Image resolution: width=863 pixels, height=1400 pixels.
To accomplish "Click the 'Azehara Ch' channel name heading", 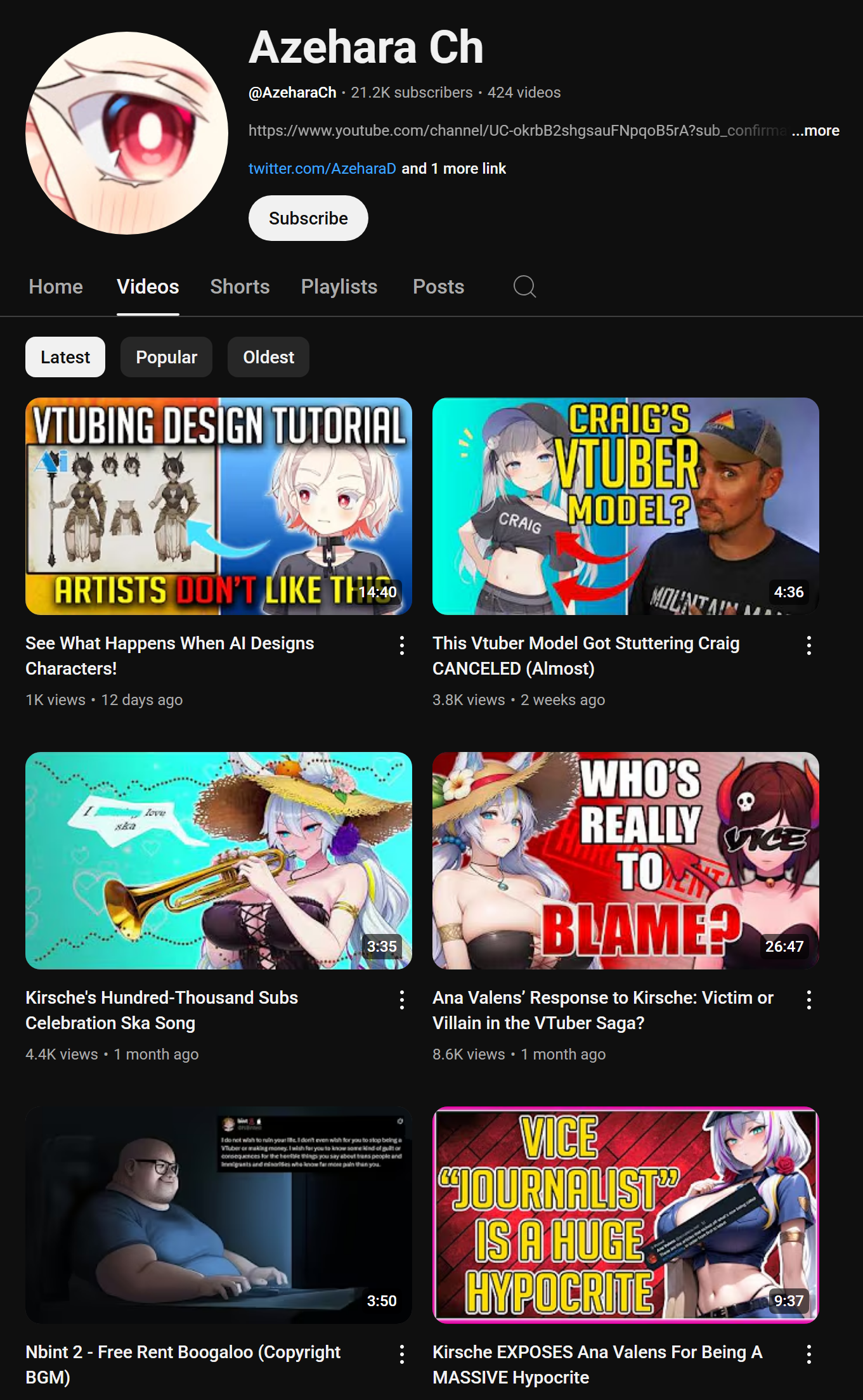I will 366,48.
